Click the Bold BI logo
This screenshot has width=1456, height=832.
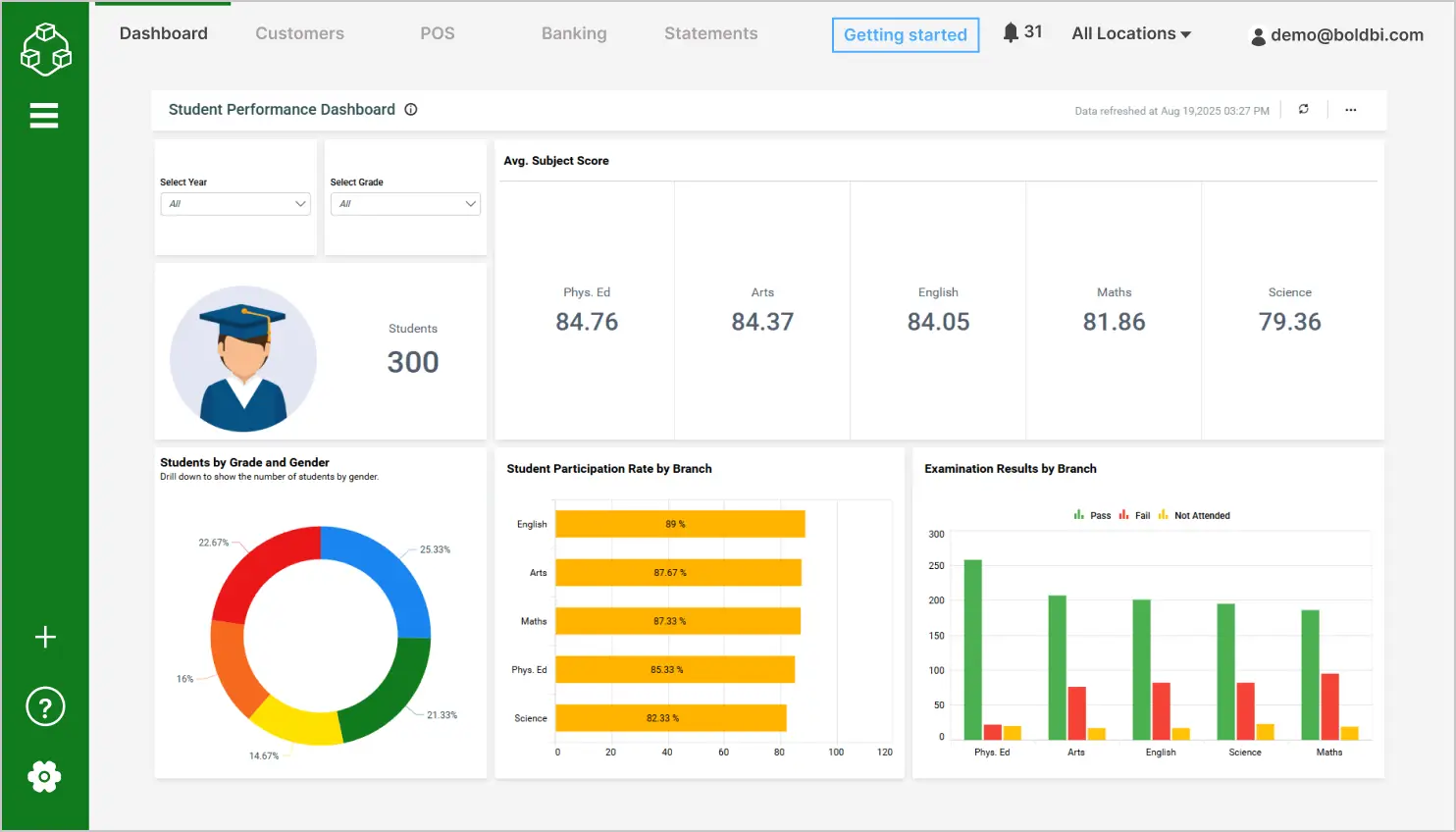coord(45,46)
